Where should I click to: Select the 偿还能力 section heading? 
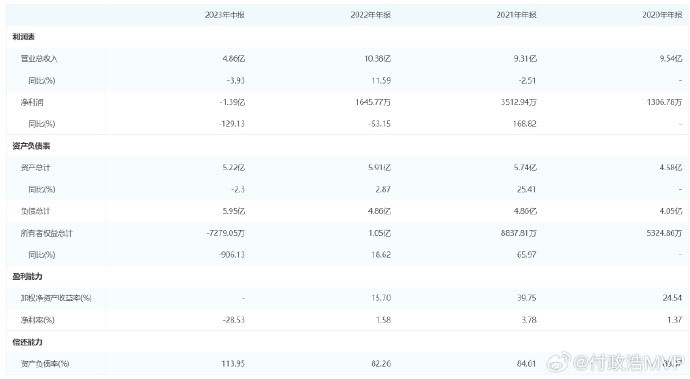[27, 342]
